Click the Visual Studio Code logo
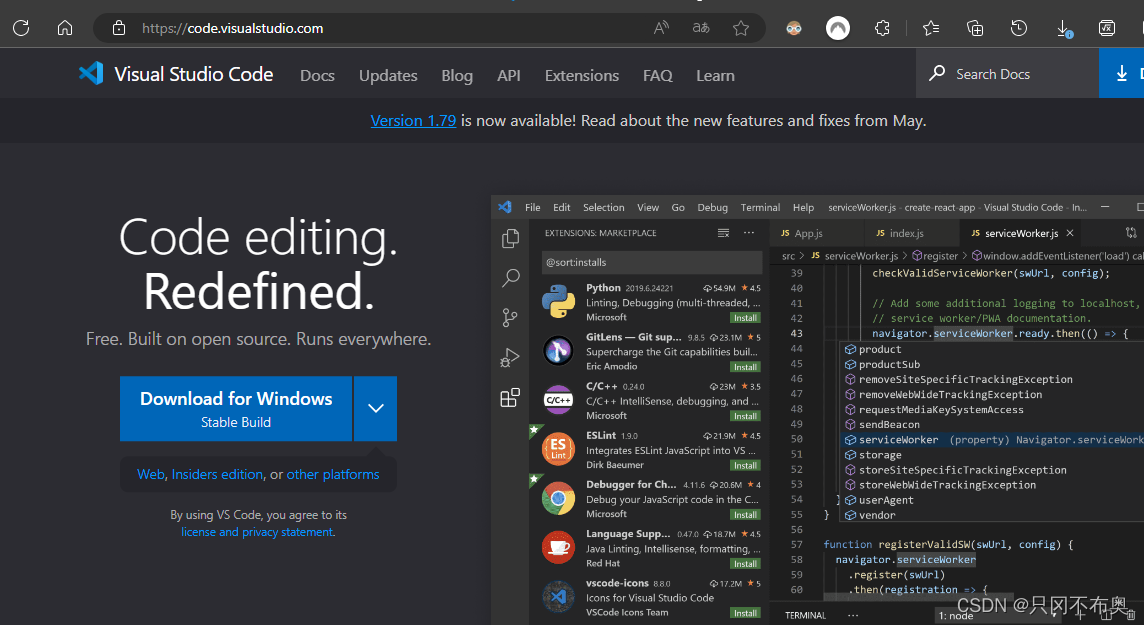 (x=91, y=73)
